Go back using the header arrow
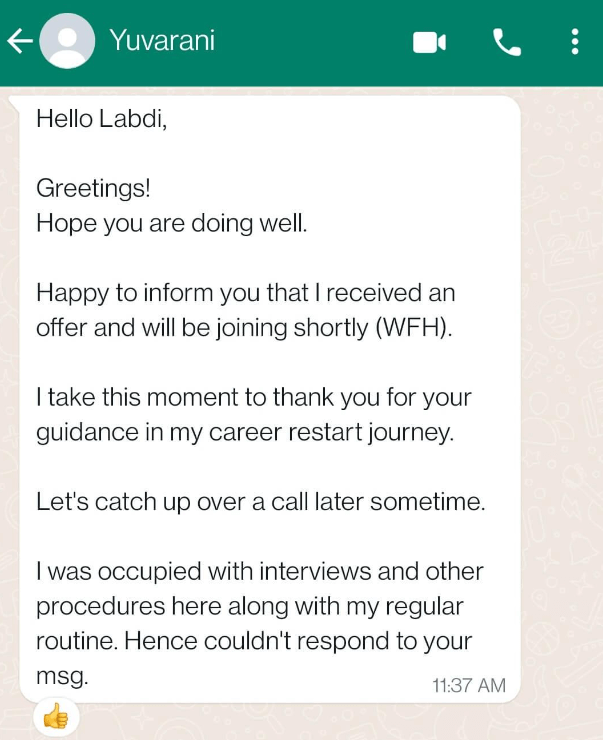 tap(20, 41)
